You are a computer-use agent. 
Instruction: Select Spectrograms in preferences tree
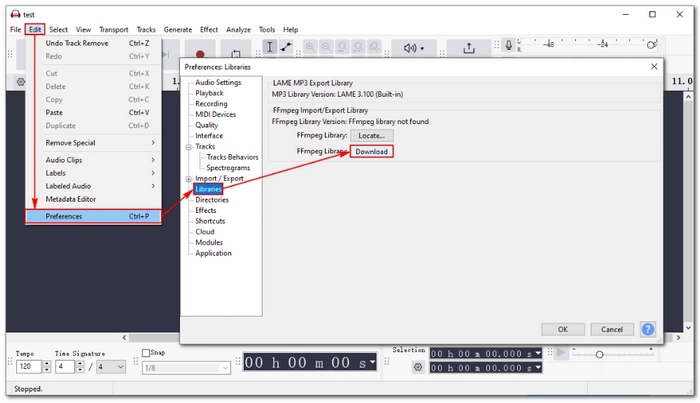[x=228, y=168]
